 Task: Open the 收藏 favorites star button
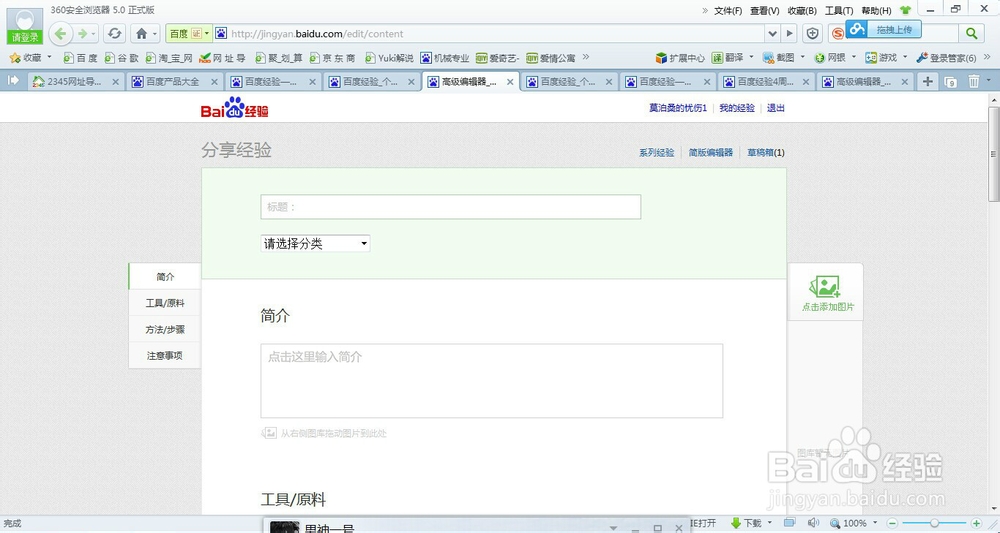[26, 57]
